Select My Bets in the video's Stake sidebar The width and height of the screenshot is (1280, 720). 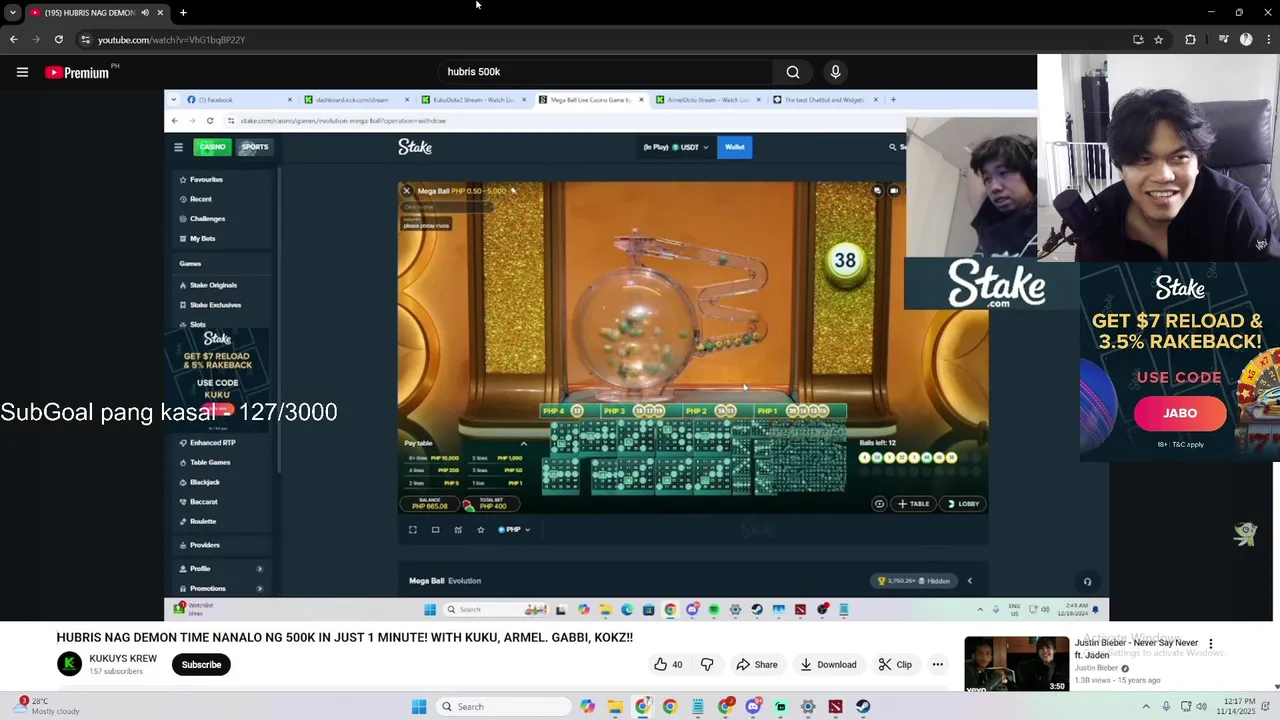point(202,239)
